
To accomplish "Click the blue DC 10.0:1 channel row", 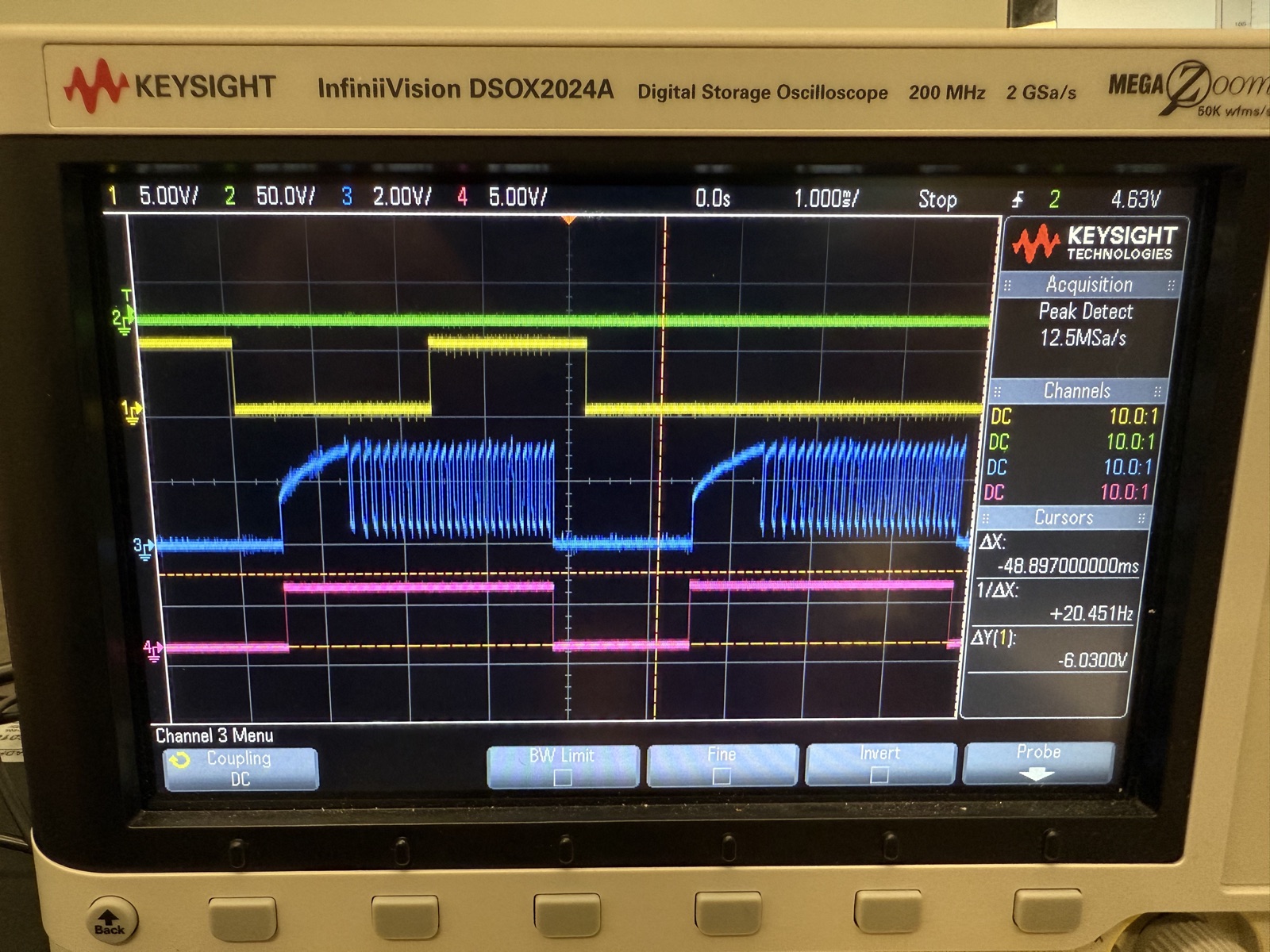I will point(1071,467).
